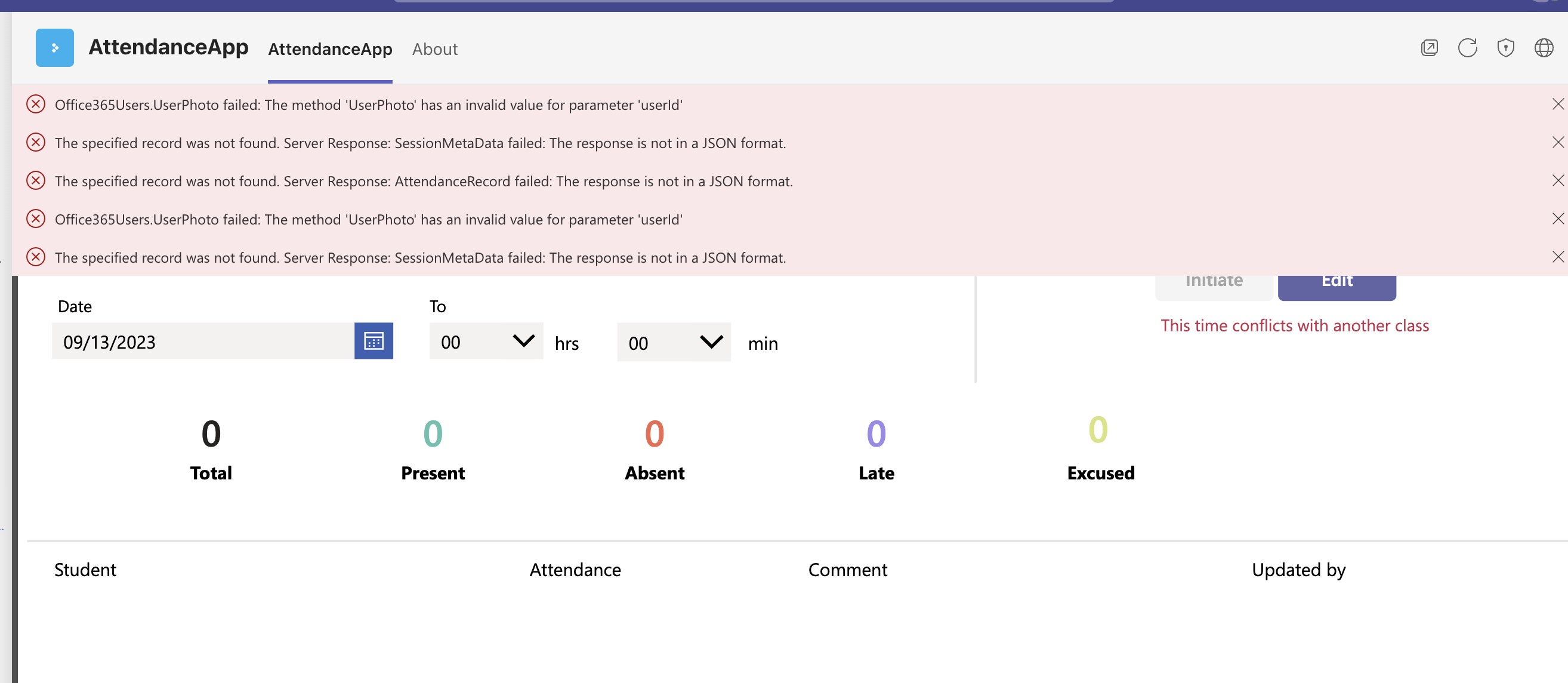
Task: Dismiss the AttendanceRecord error notification
Action: [x=1558, y=180]
